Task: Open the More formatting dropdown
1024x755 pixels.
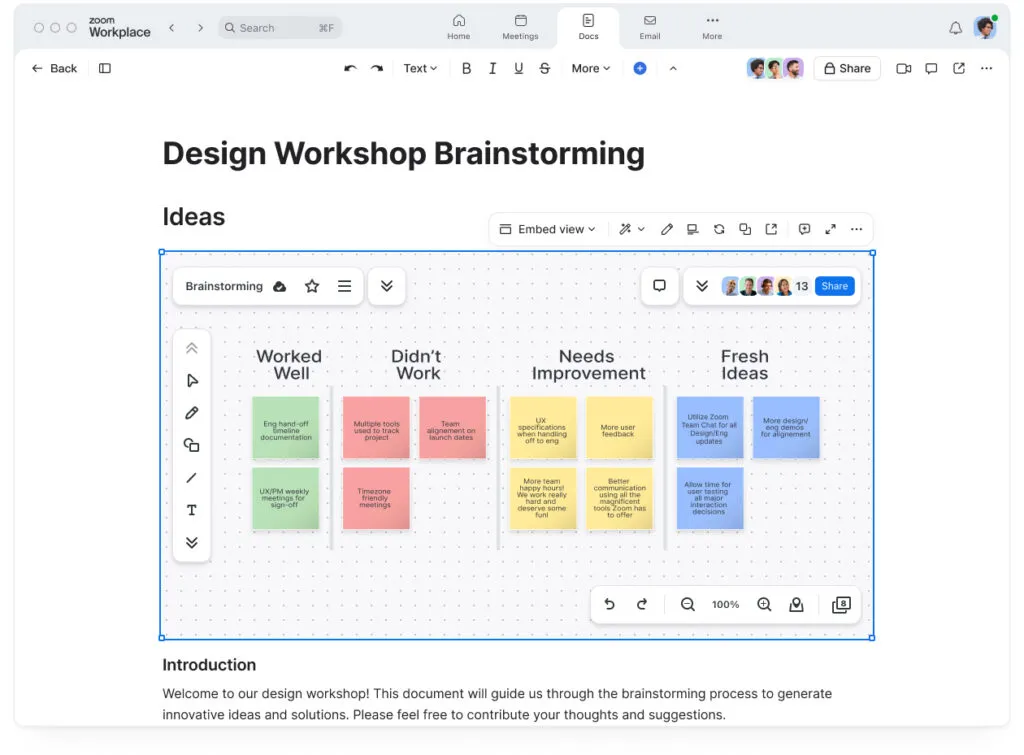Action: 590,69
